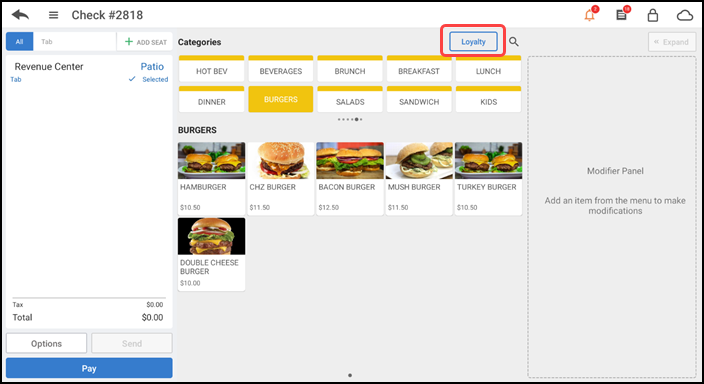Click the Expand button
The image size is (704, 384).
672,42
